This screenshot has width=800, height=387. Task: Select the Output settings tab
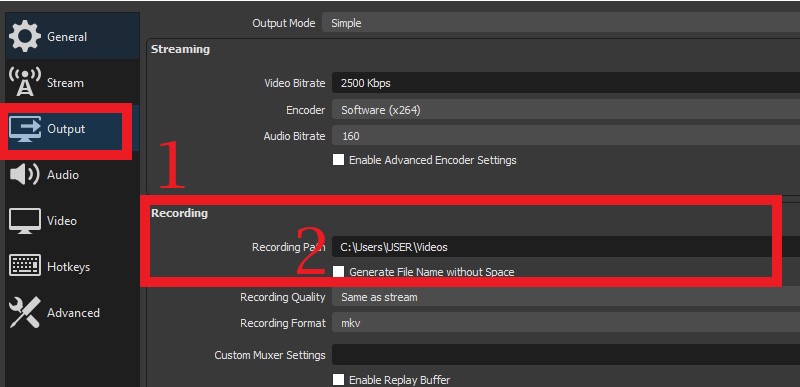72,129
